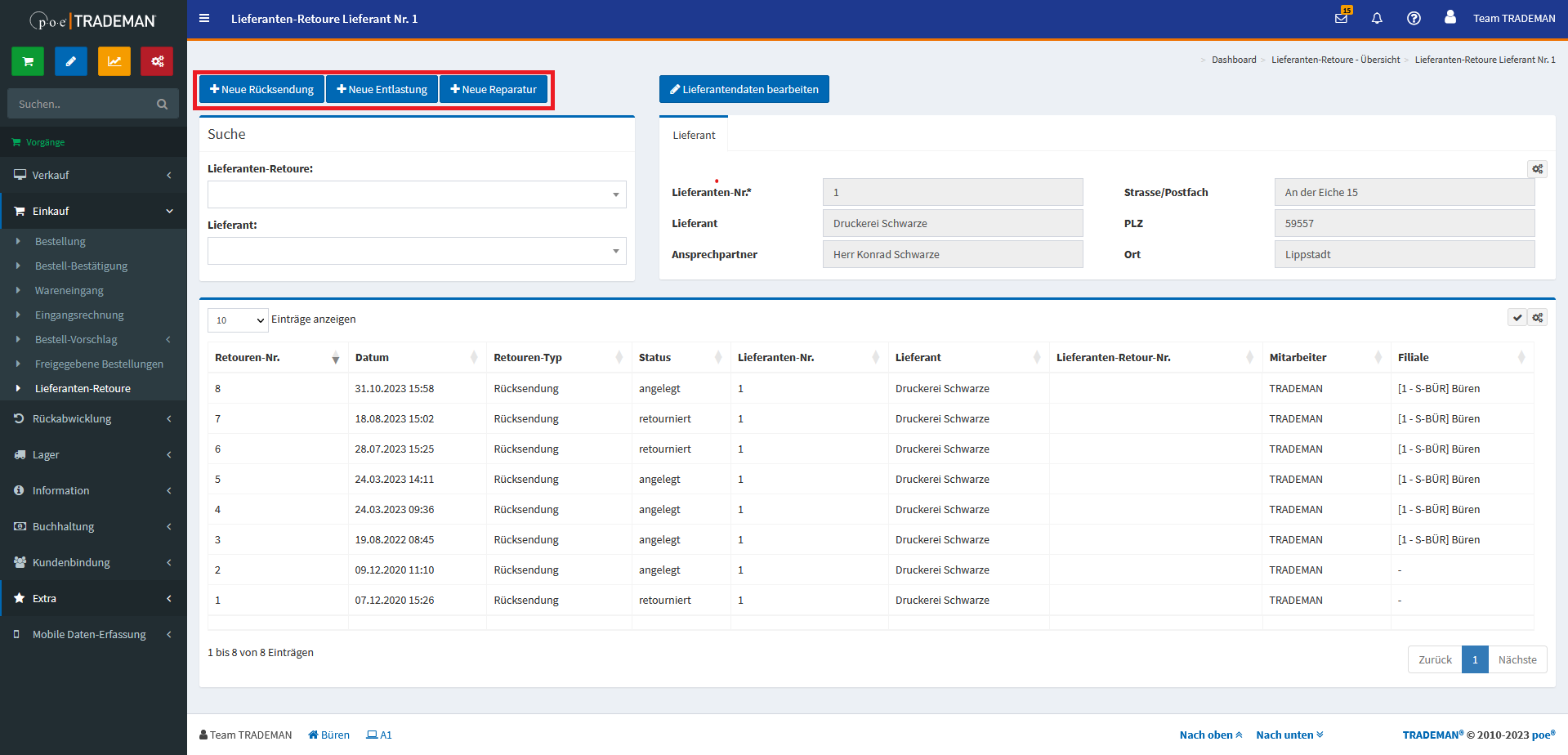Open the notifications bell icon
This screenshot has width=1568, height=755.
pos(1377,18)
